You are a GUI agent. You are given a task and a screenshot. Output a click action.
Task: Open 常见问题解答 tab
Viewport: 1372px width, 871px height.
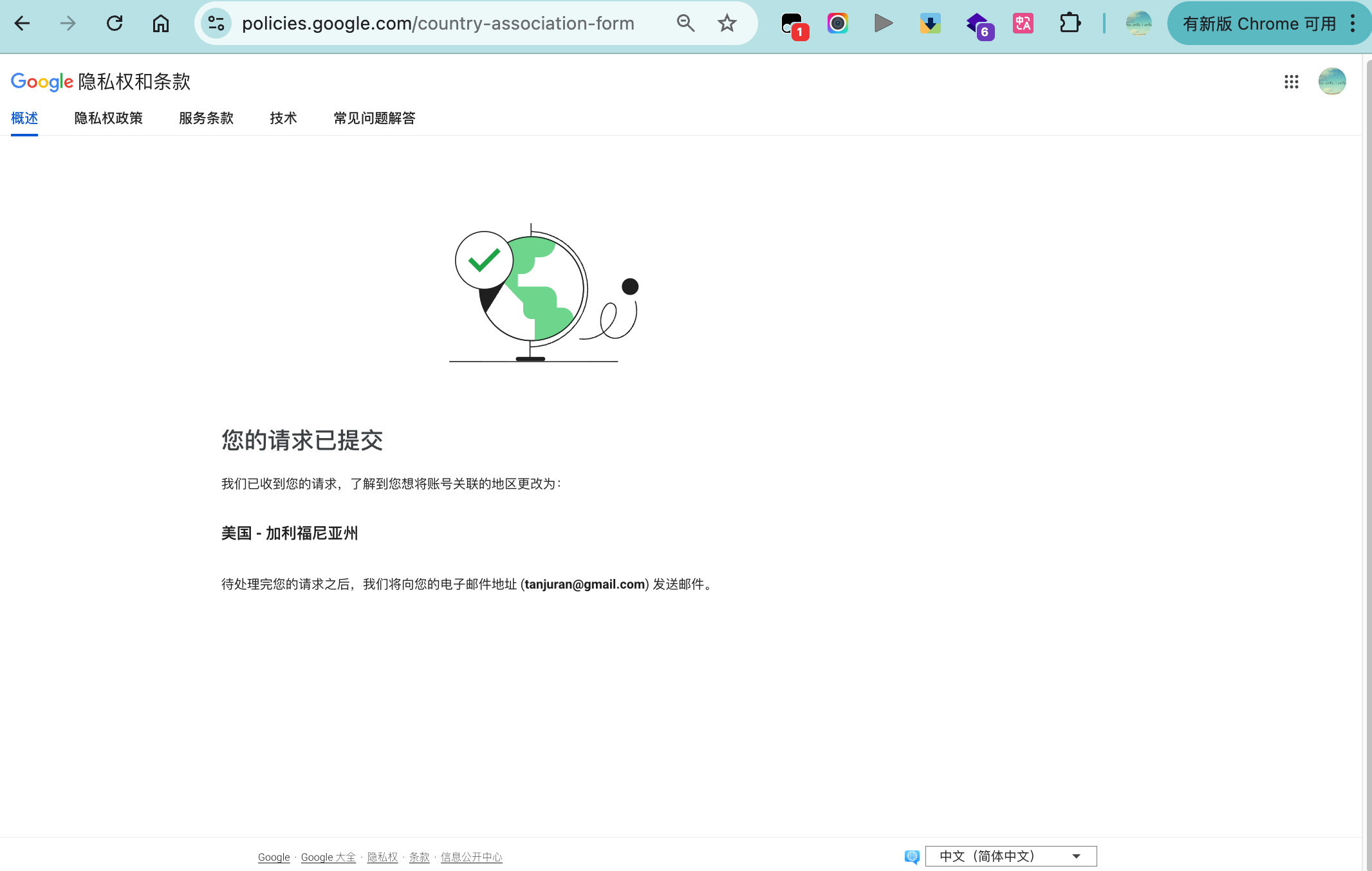pos(374,118)
